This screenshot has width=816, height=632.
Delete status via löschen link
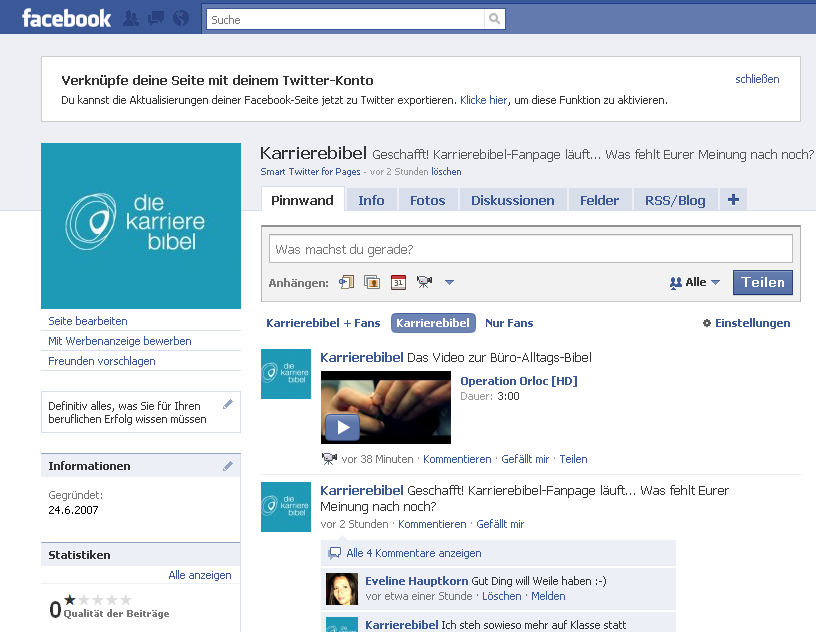click(x=446, y=171)
